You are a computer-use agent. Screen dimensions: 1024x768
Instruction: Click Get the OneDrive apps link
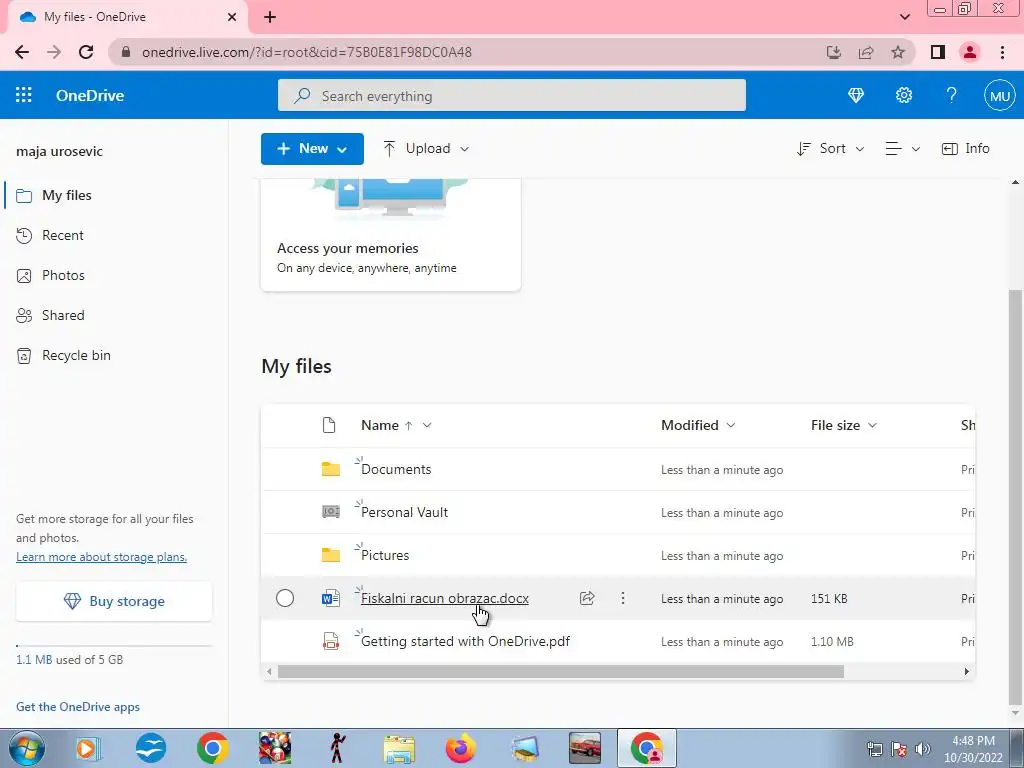(78, 707)
